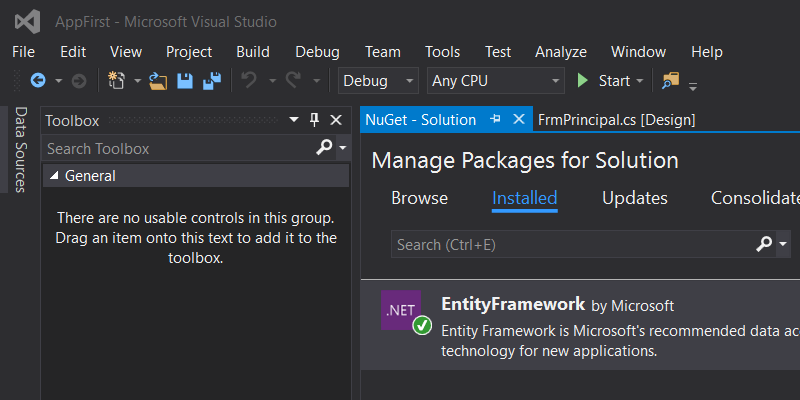Image resolution: width=800 pixels, height=400 pixels.
Task: Collapse the General group in Toolbox
Action: pyautogui.click(x=53, y=176)
